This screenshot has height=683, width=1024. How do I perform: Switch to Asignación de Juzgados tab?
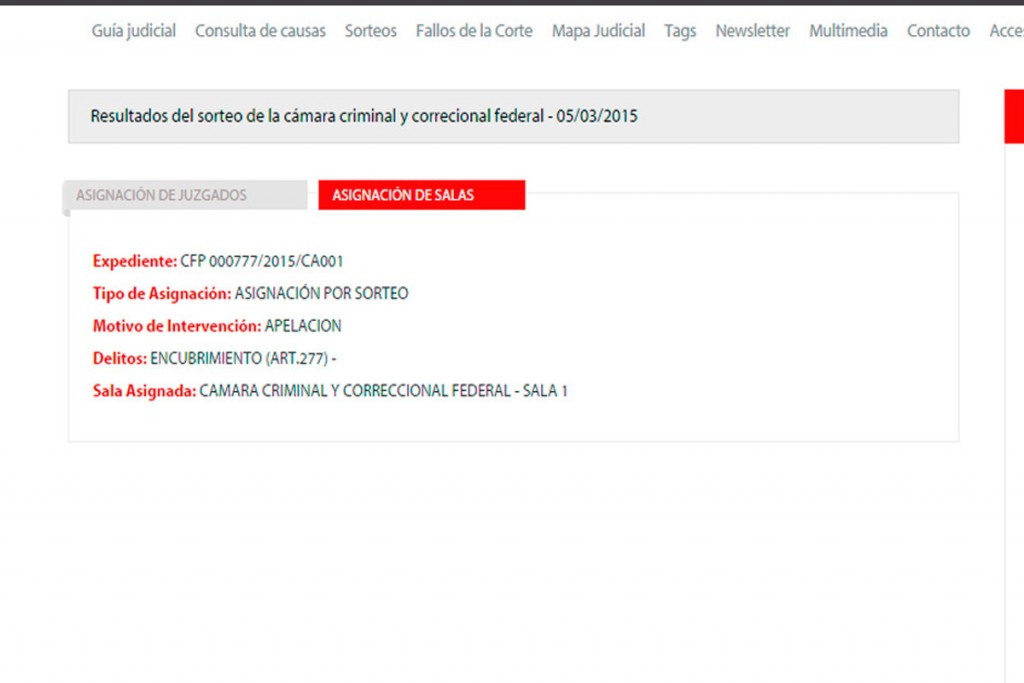pyautogui.click(x=185, y=195)
